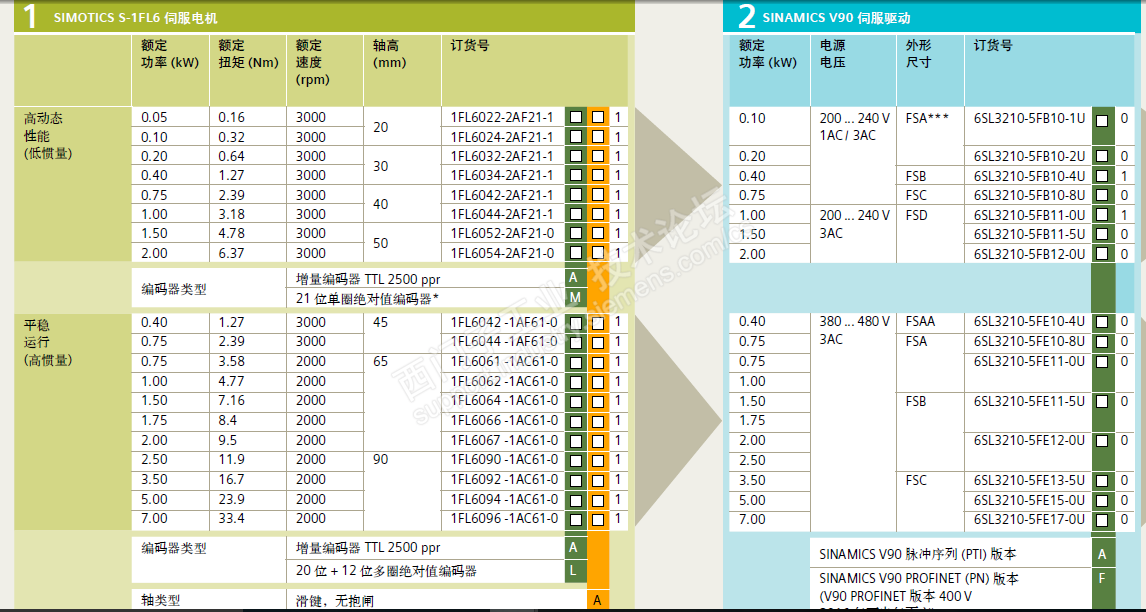Viewport: 1146px width, 612px height.
Task: Select the 滑键，无抱闸 shaft type entry
Action: point(335,600)
